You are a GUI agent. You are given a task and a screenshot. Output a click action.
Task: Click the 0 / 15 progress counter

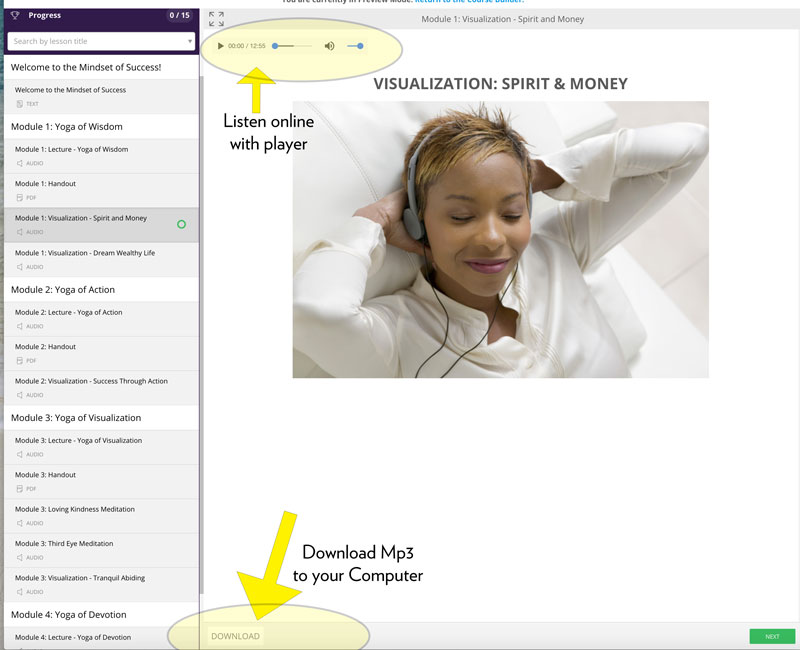[x=179, y=15]
